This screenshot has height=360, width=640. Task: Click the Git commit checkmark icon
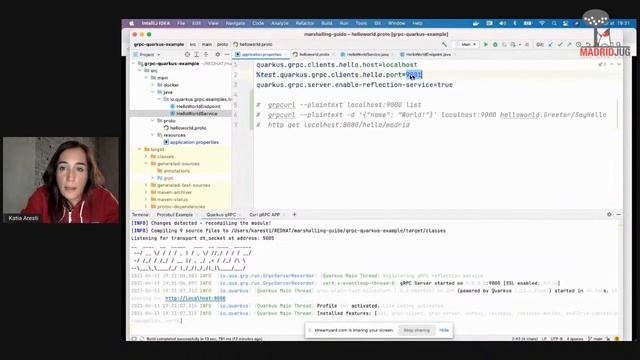pos(560,44)
